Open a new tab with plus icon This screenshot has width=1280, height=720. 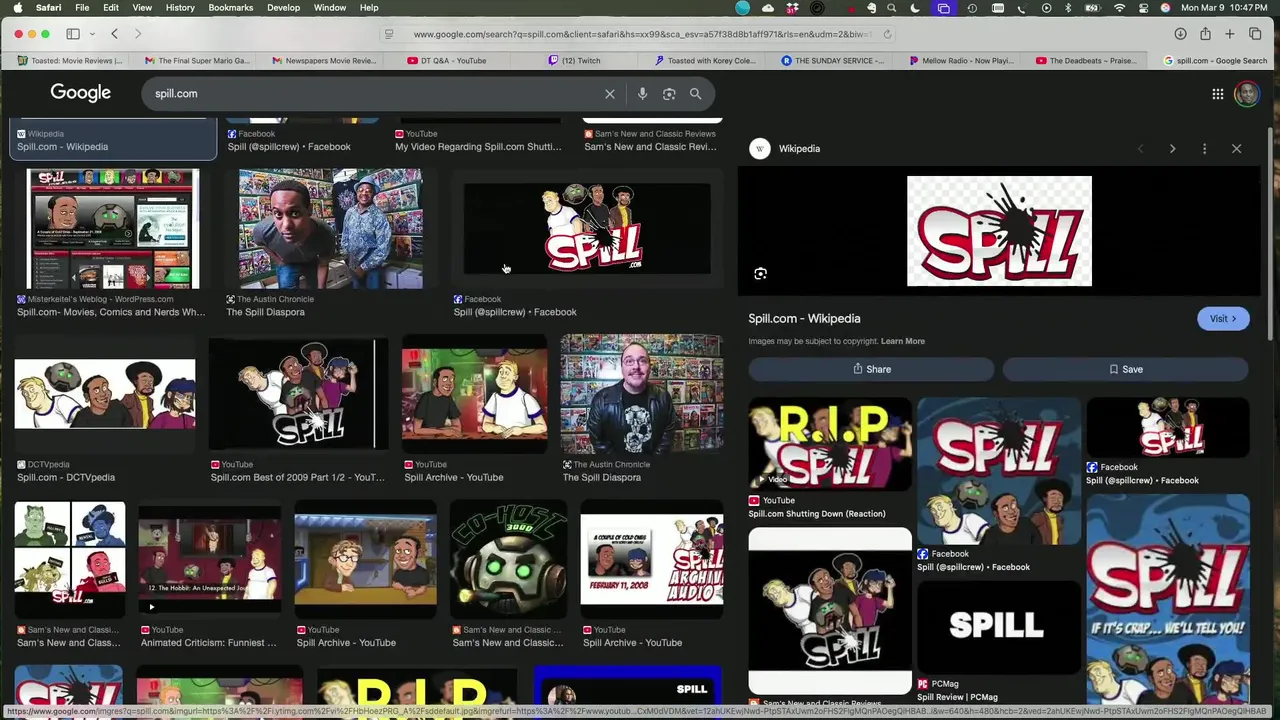1230,34
